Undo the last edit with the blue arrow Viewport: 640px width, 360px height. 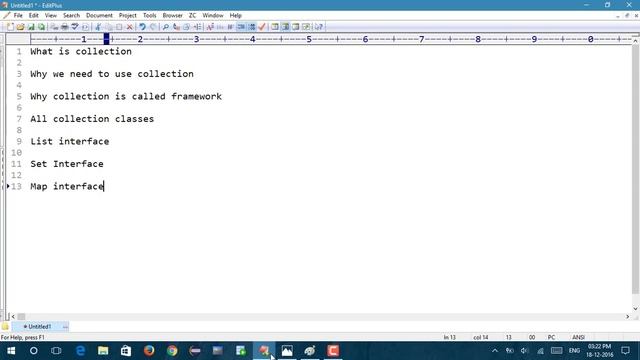tap(142, 27)
